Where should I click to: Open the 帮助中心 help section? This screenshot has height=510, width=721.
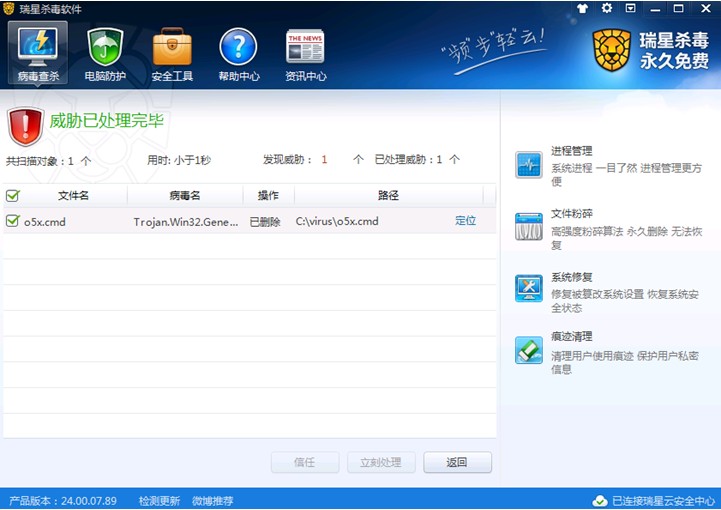[x=238, y=53]
